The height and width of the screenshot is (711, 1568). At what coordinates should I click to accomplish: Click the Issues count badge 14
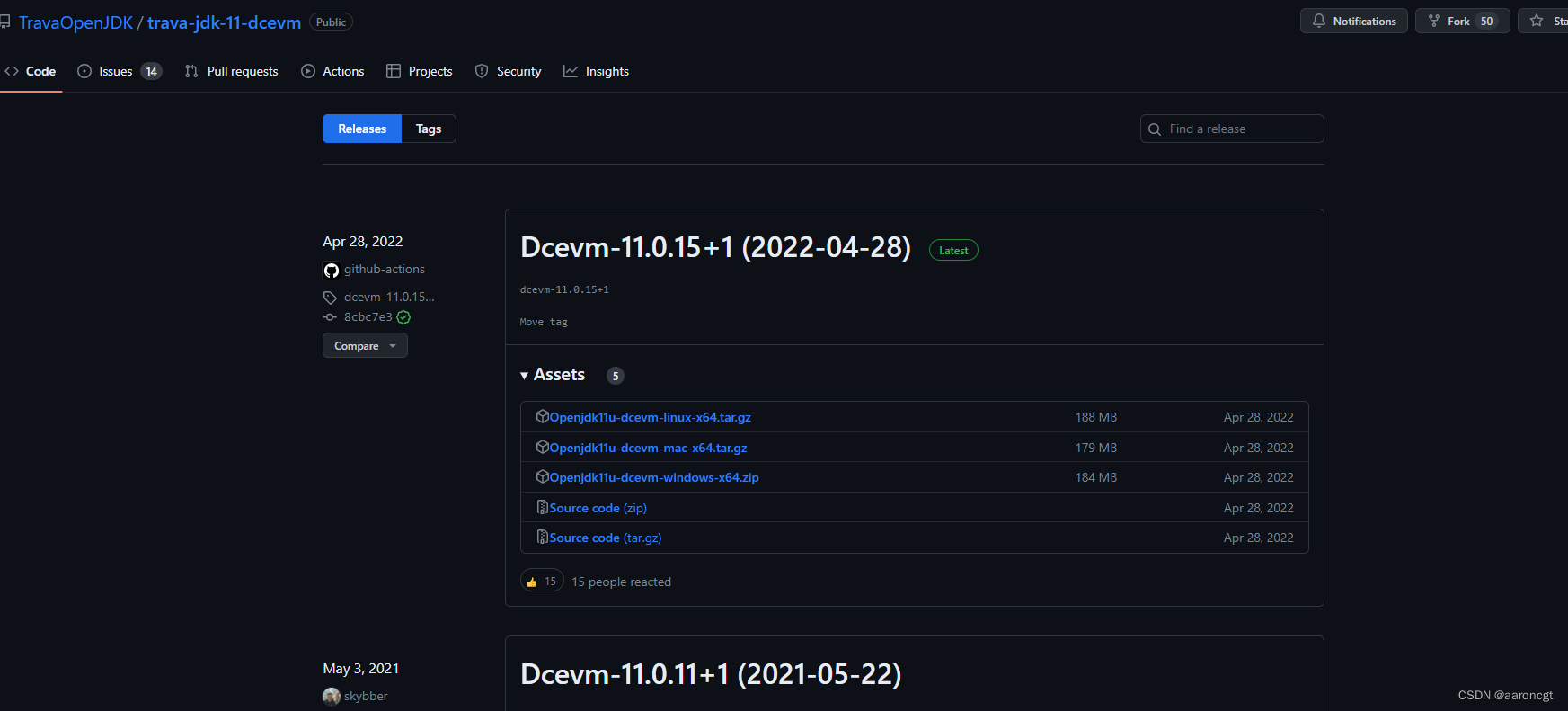[151, 71]
